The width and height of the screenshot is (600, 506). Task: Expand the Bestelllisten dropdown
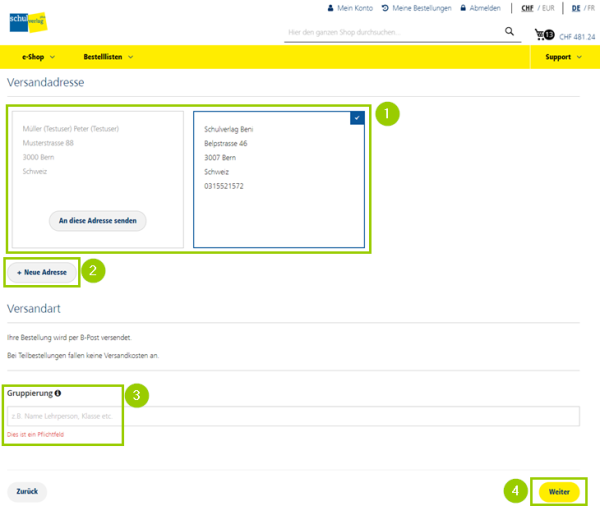pos(108,57)
